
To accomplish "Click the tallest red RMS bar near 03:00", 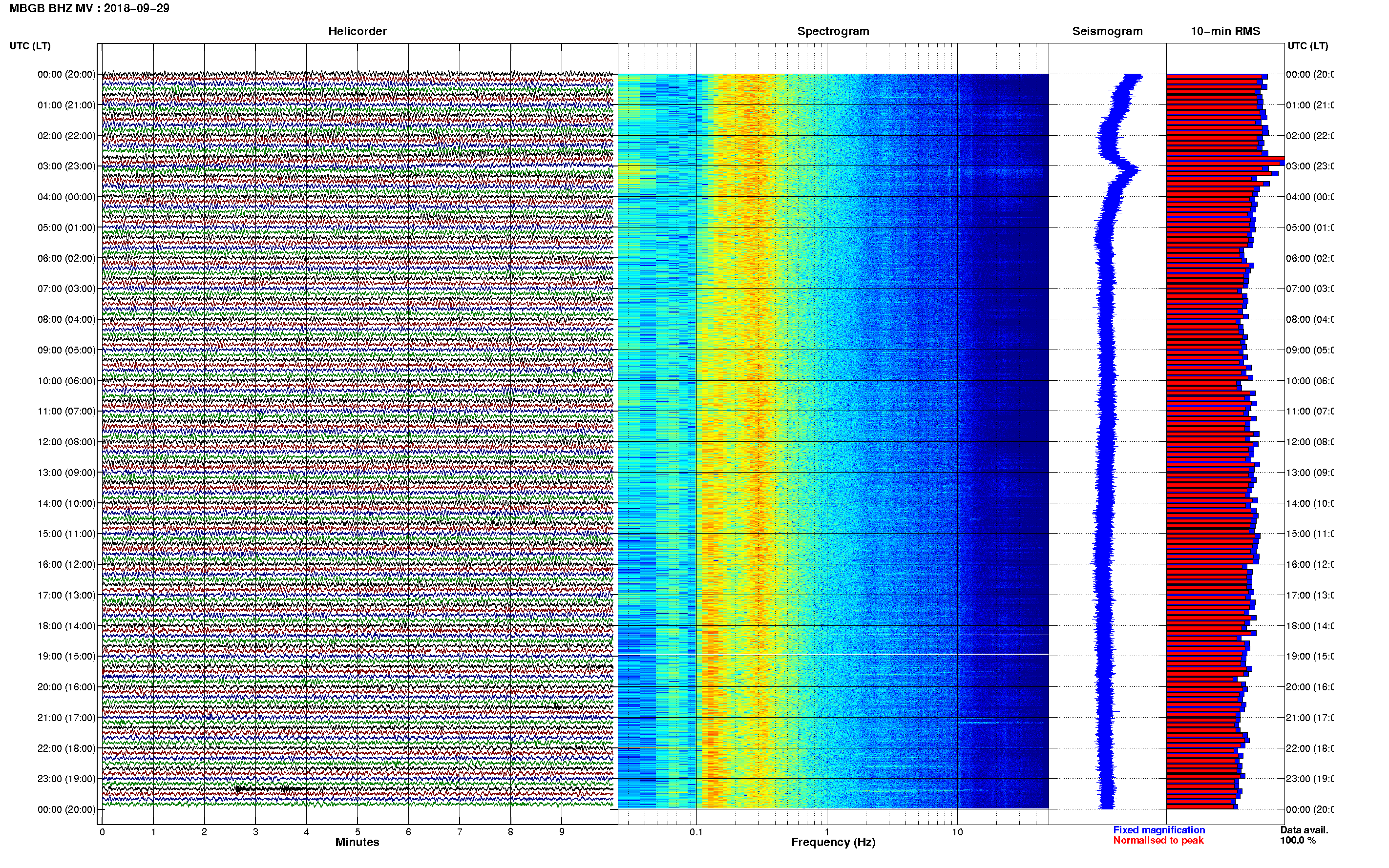I will click(1225, 158).
